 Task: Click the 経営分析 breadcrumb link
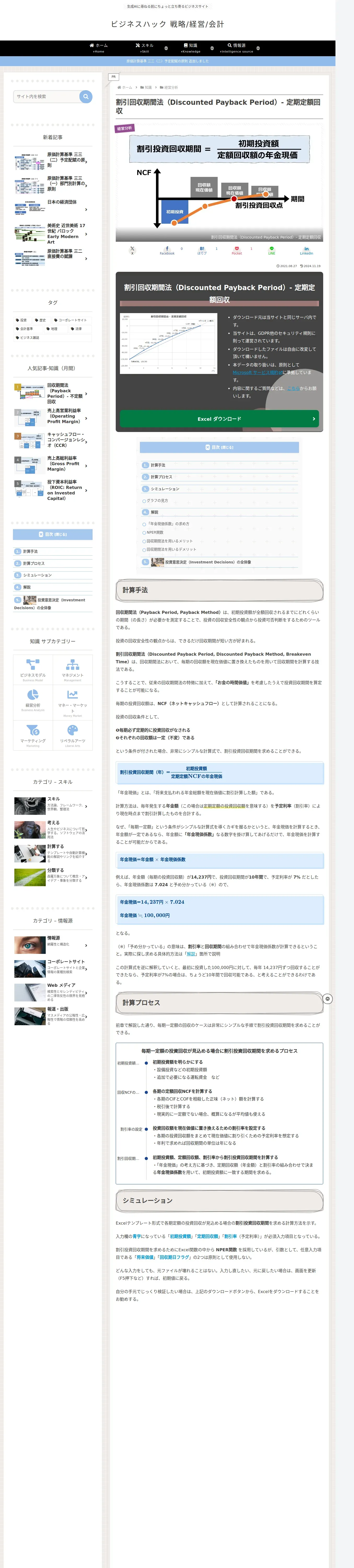coord(171,88)
